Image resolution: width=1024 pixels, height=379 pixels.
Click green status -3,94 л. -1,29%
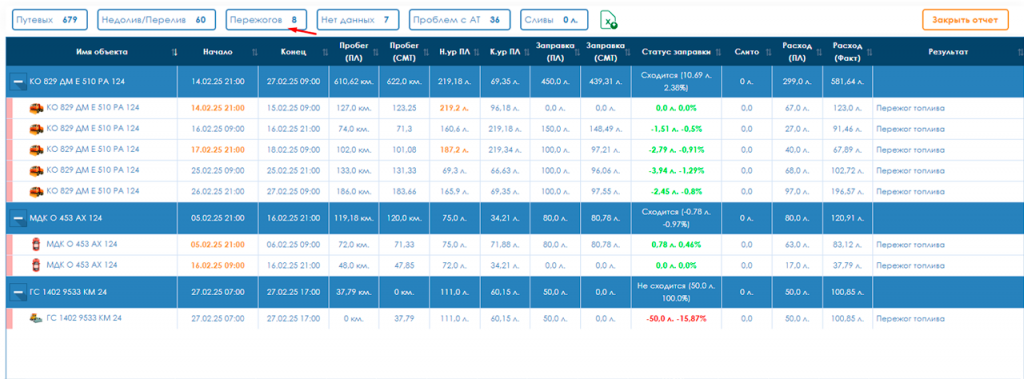[677, 171]
